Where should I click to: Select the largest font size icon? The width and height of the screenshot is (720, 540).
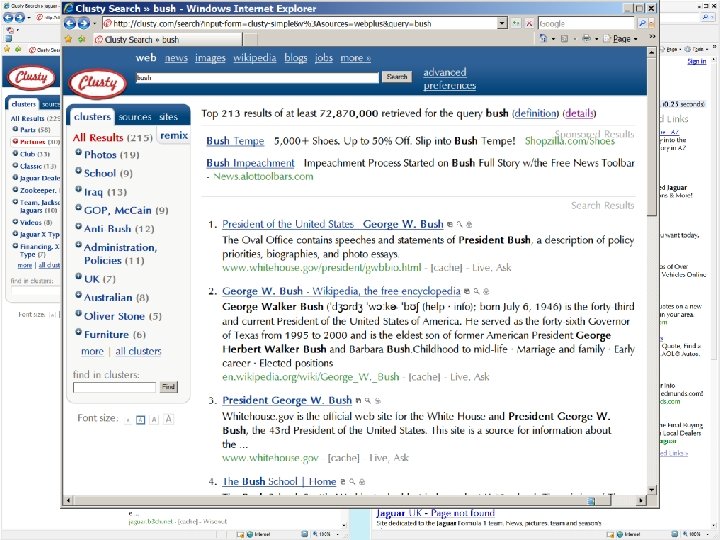tap(169, 419)
